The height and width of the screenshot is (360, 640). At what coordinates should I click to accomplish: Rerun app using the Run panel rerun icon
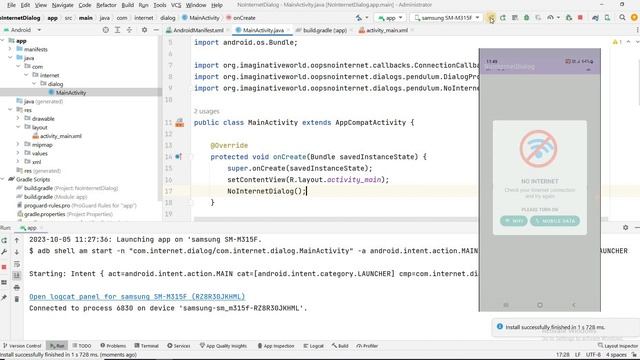(4, 240)
